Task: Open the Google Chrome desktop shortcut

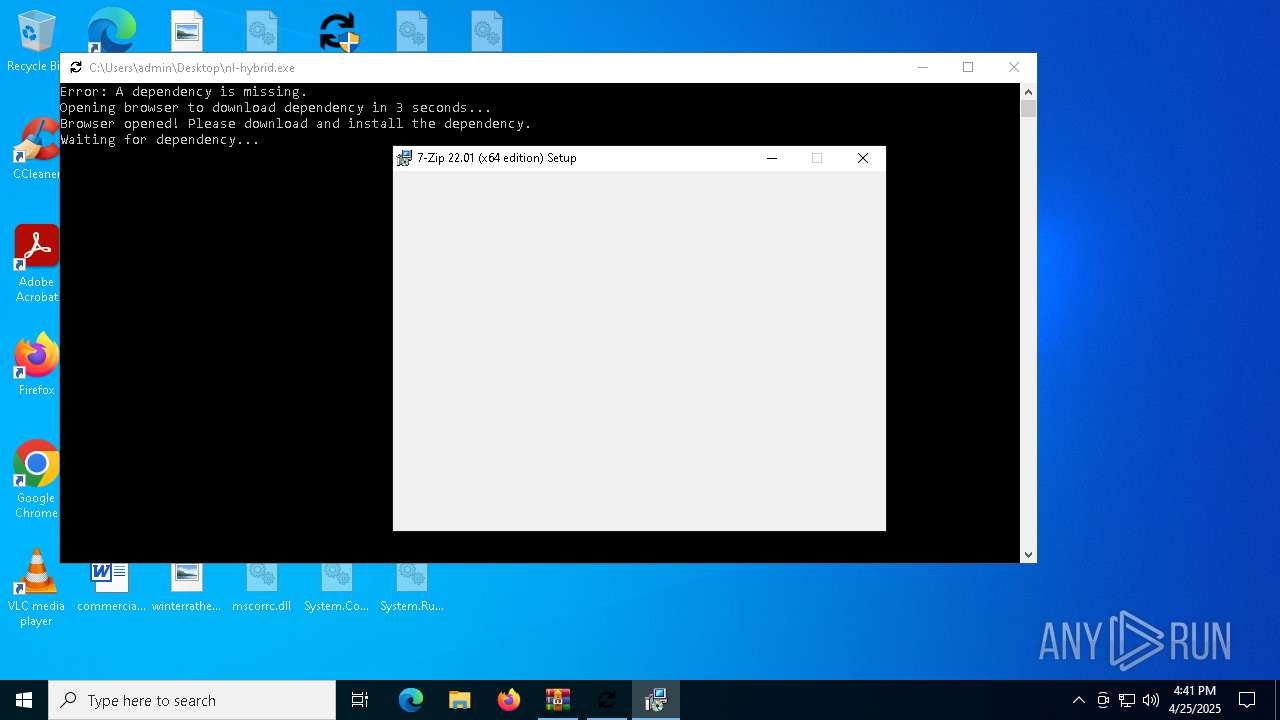Action: (36, 480)
